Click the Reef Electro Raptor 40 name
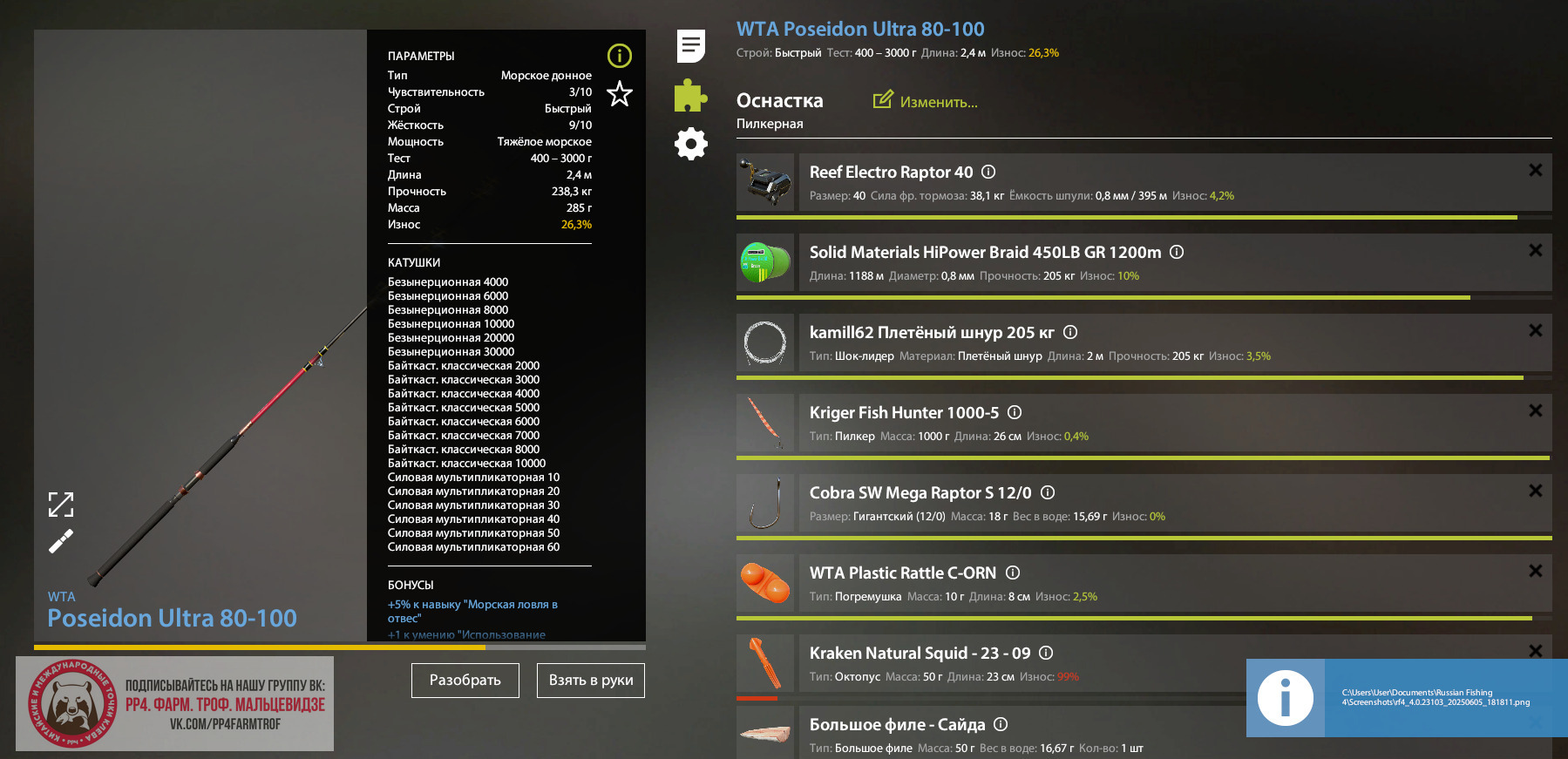 [x=891, y=172]
